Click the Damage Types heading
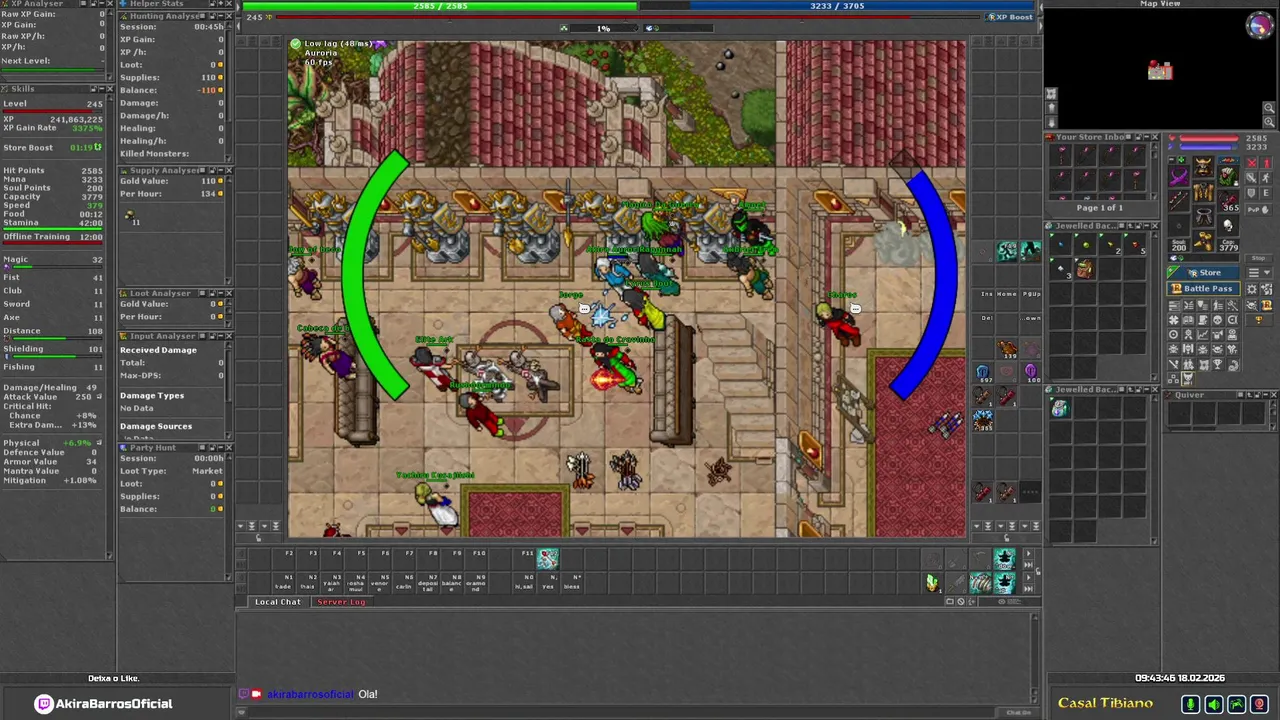 click(x=152, y=396)
